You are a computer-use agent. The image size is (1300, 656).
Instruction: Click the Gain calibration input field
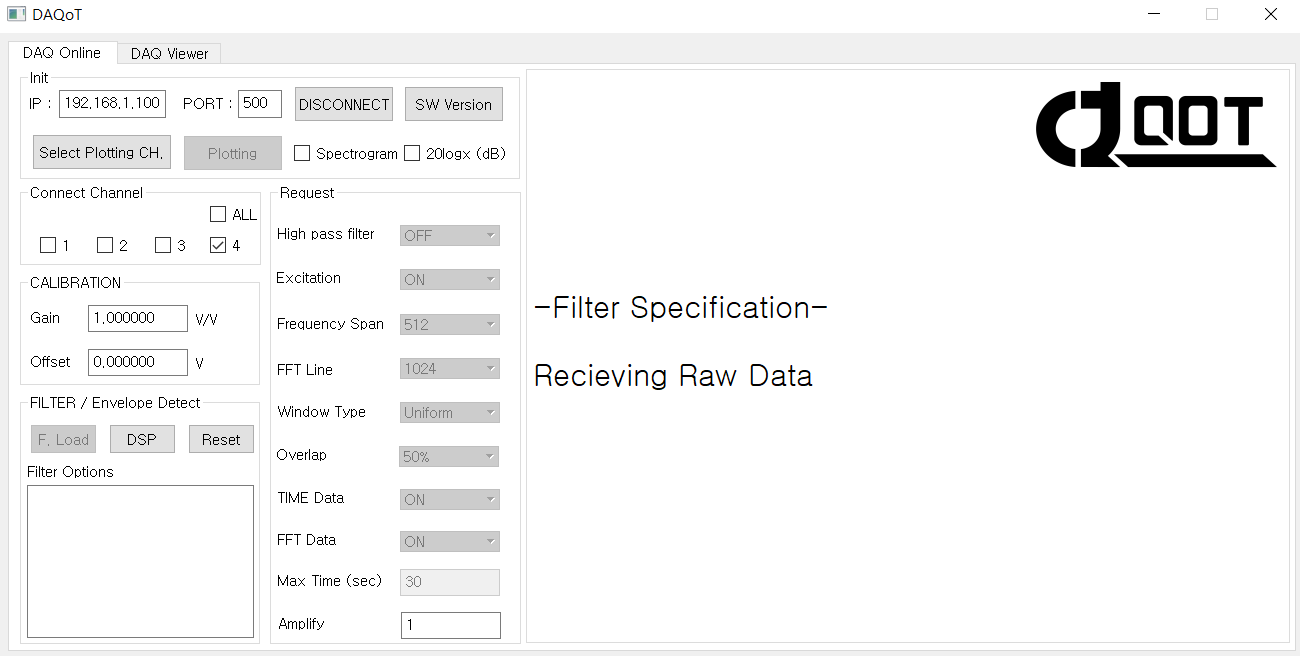(138, 318)
